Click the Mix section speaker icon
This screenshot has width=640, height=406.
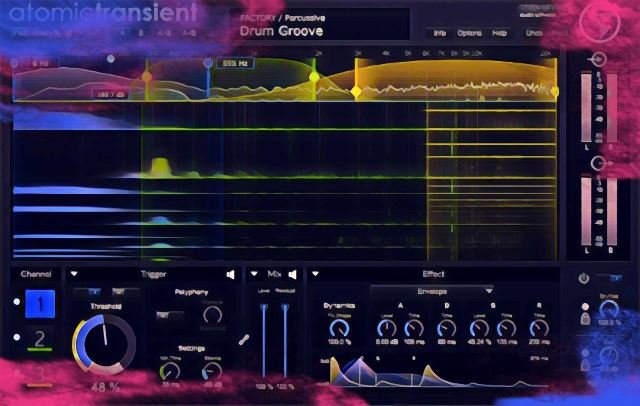[293, 274]
